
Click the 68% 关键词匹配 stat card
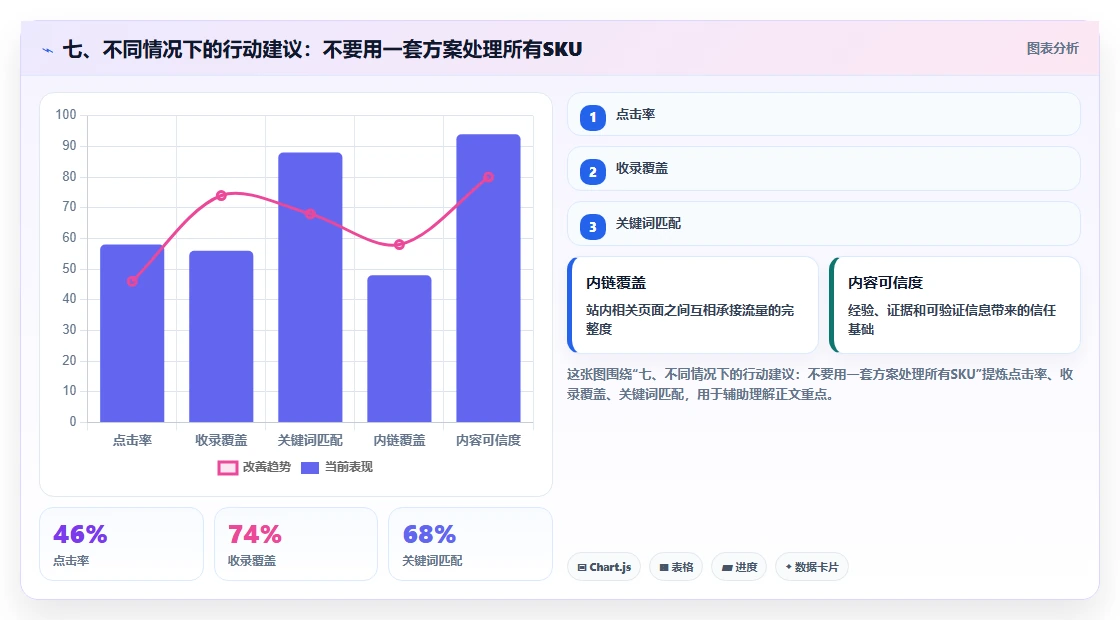tap(471, 544)
